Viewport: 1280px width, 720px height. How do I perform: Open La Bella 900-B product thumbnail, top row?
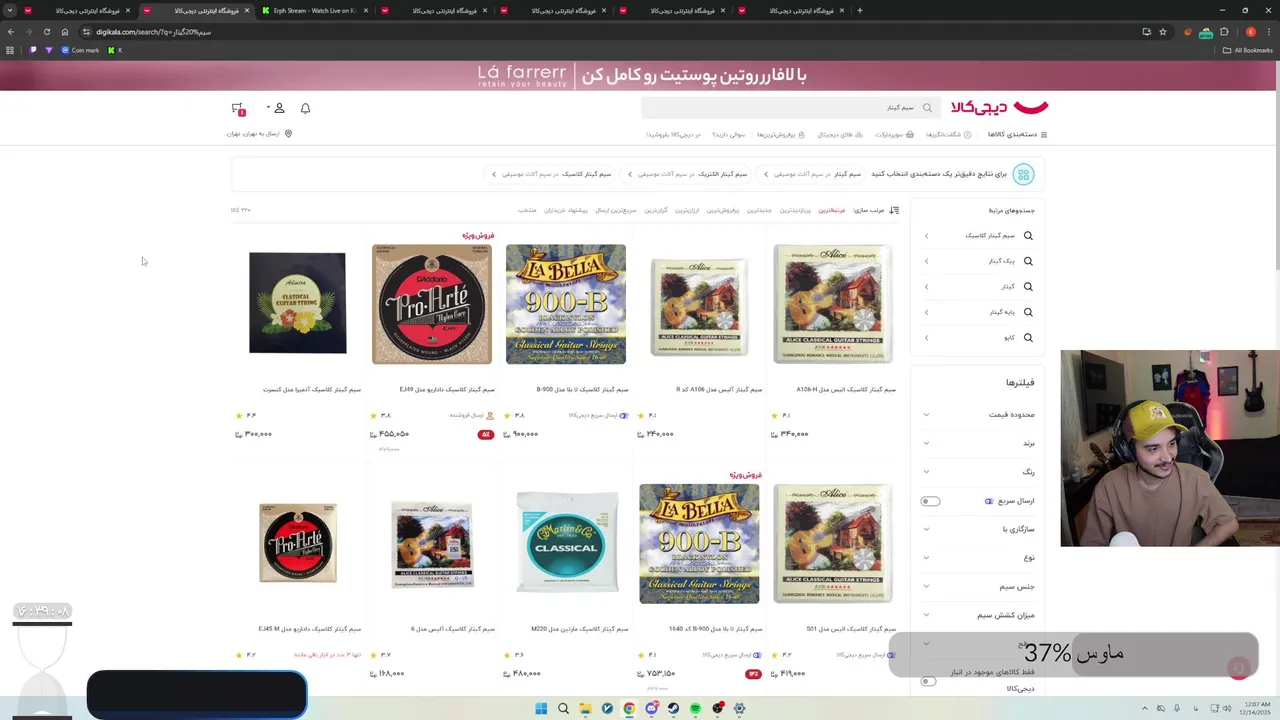tap(566, 304)
